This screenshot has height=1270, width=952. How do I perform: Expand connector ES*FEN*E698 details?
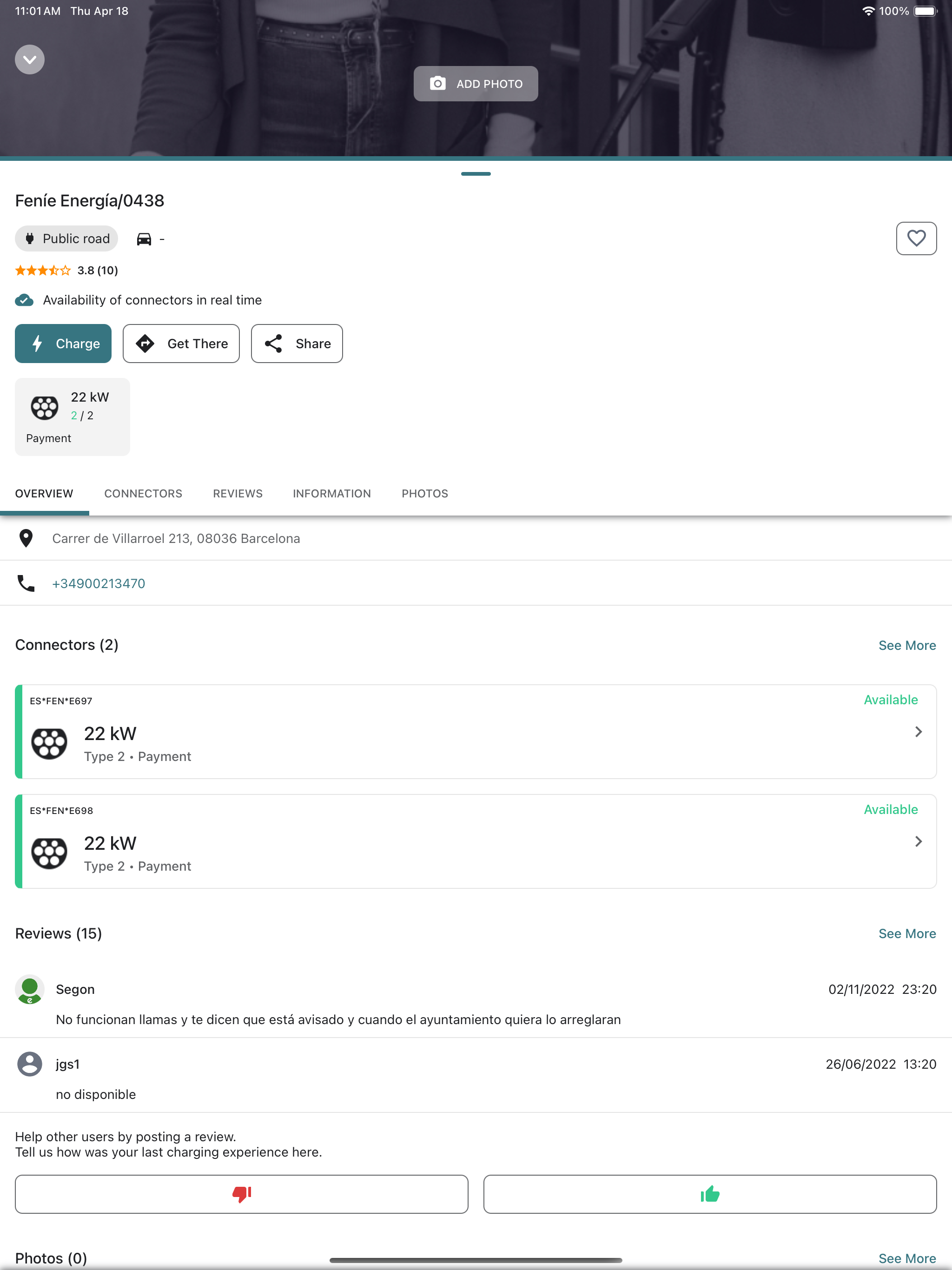(918, 841)
